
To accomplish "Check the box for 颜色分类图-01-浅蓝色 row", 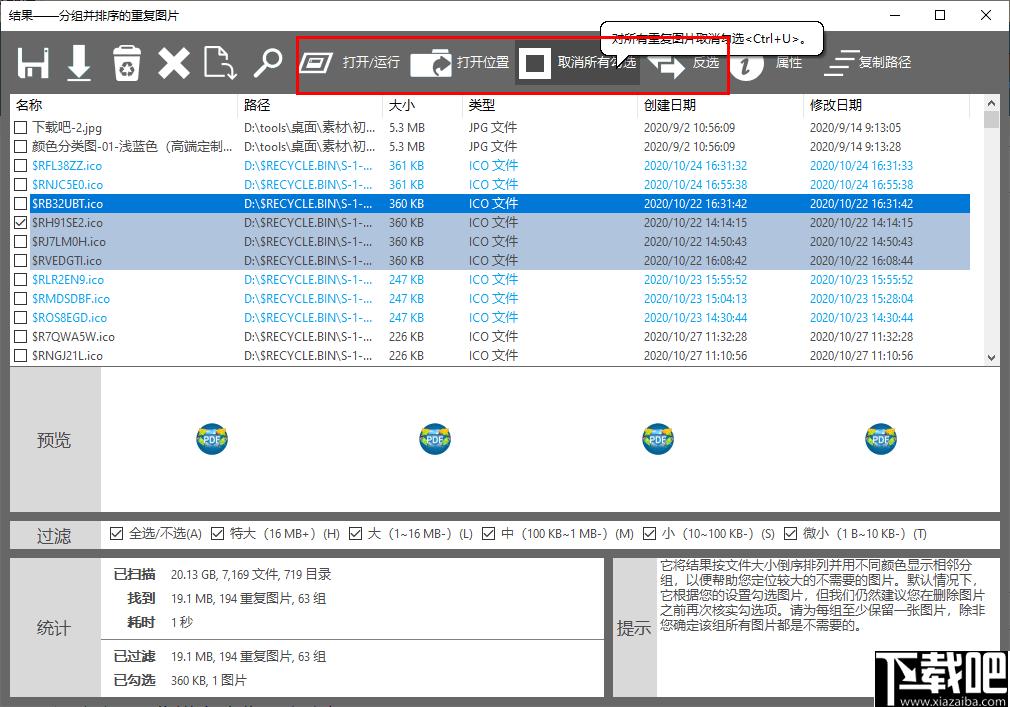I will coord(21,146).
